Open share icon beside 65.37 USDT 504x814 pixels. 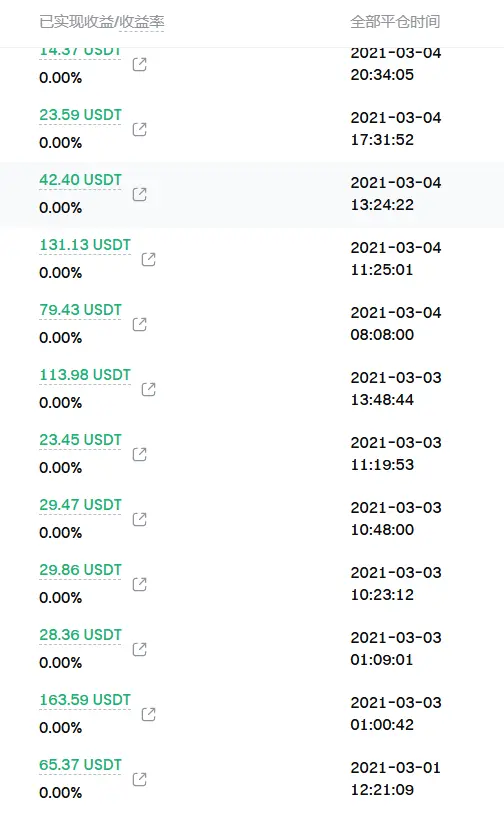pos(140,779)
